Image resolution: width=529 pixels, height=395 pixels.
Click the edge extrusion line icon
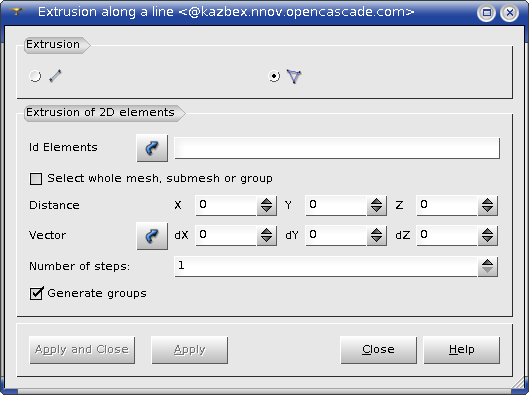click(x=55, y=76)
